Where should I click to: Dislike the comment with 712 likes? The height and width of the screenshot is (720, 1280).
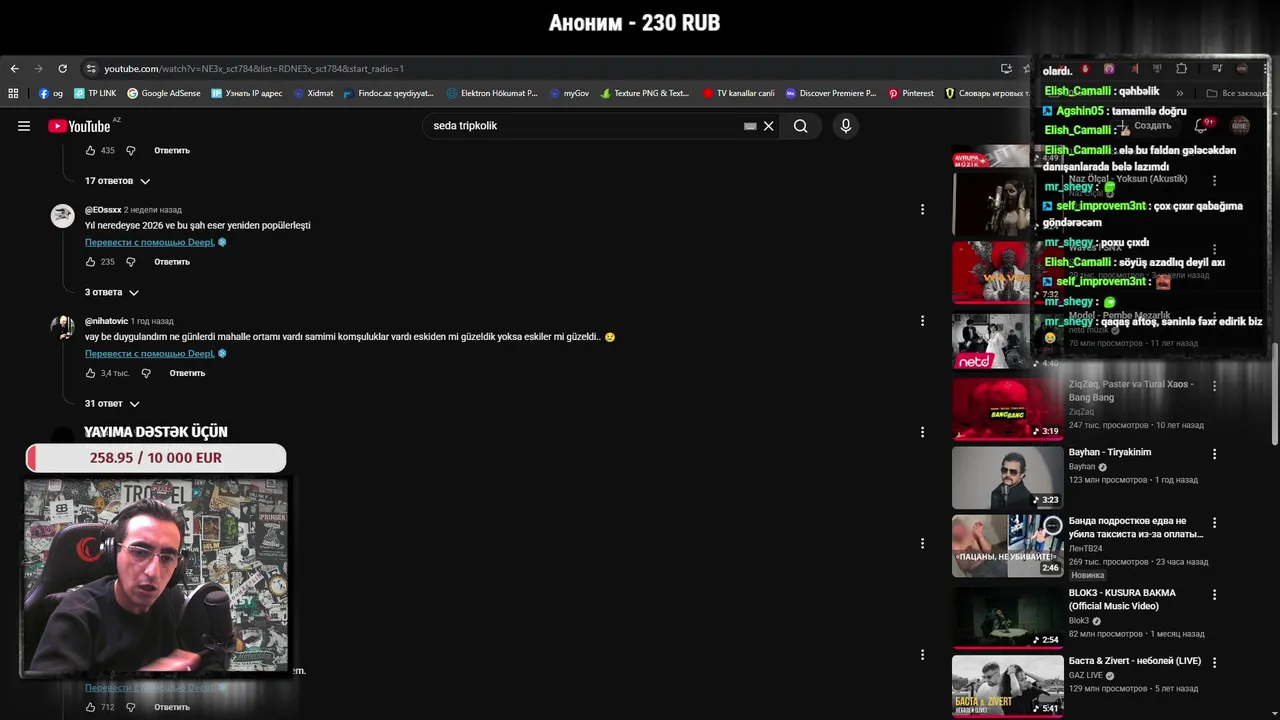click(130, 707)
